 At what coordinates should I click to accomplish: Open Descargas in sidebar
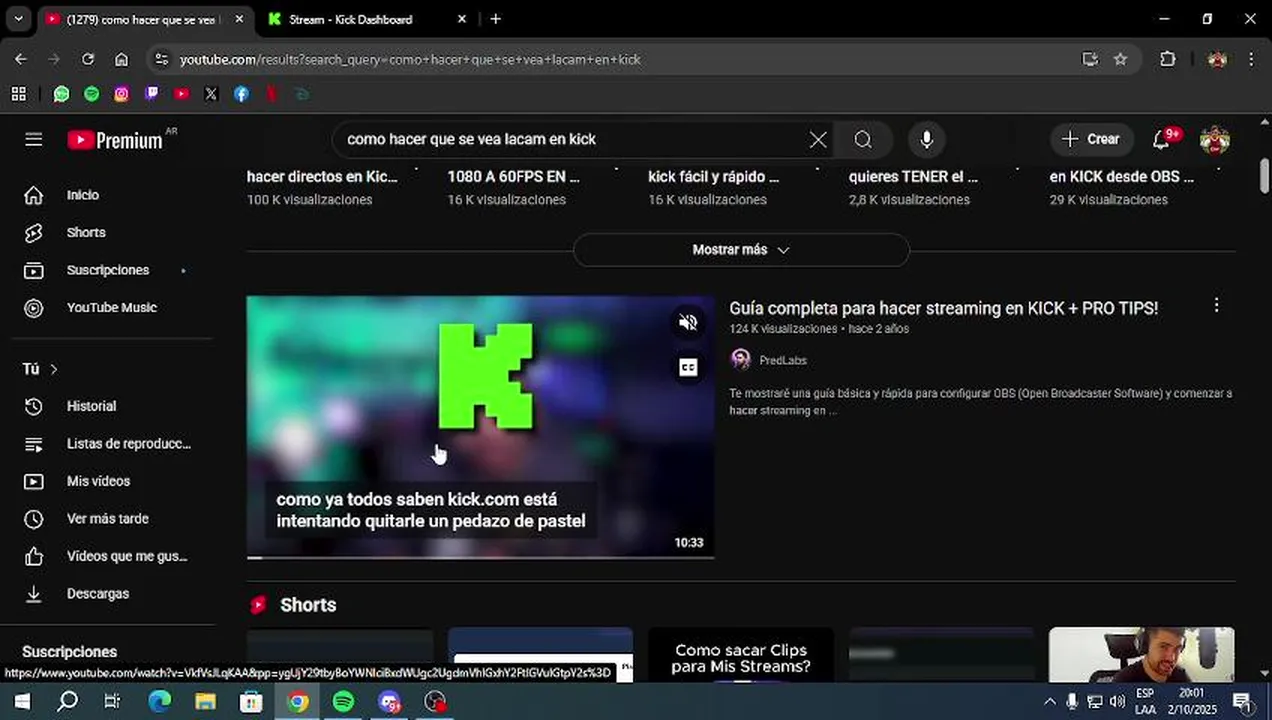pos(98,593)
